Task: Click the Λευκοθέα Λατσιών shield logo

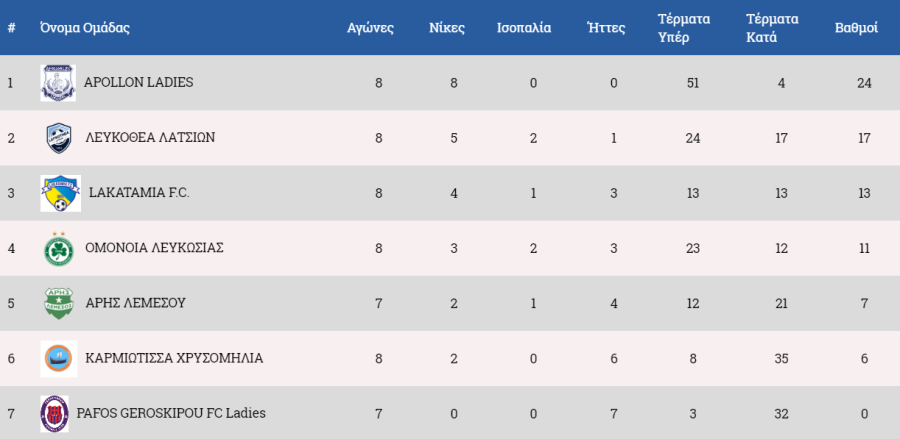Action: (59, 138)
